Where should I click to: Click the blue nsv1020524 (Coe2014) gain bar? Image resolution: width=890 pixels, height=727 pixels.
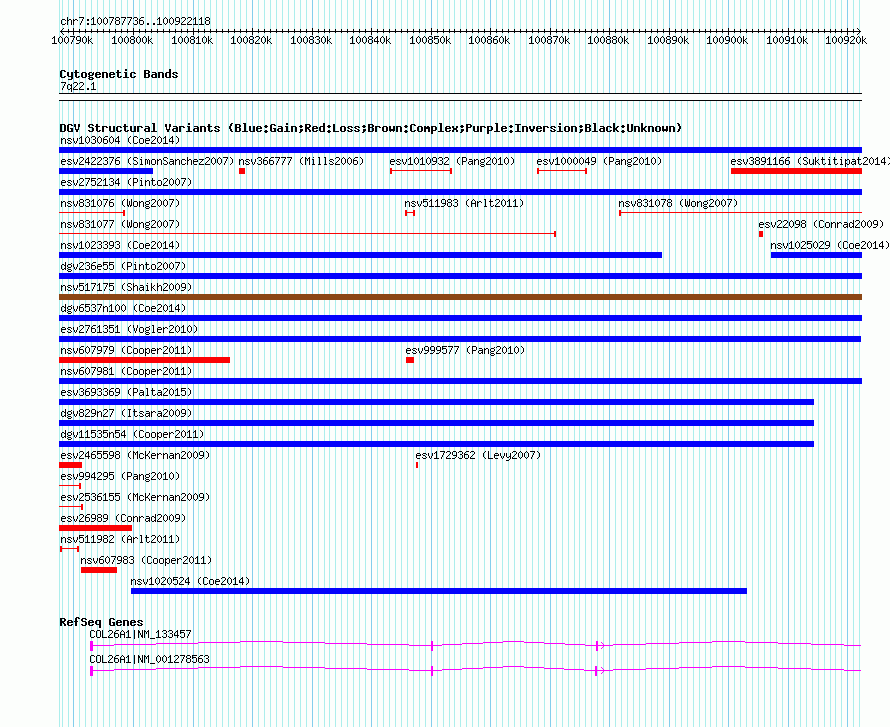coord(438,591)
